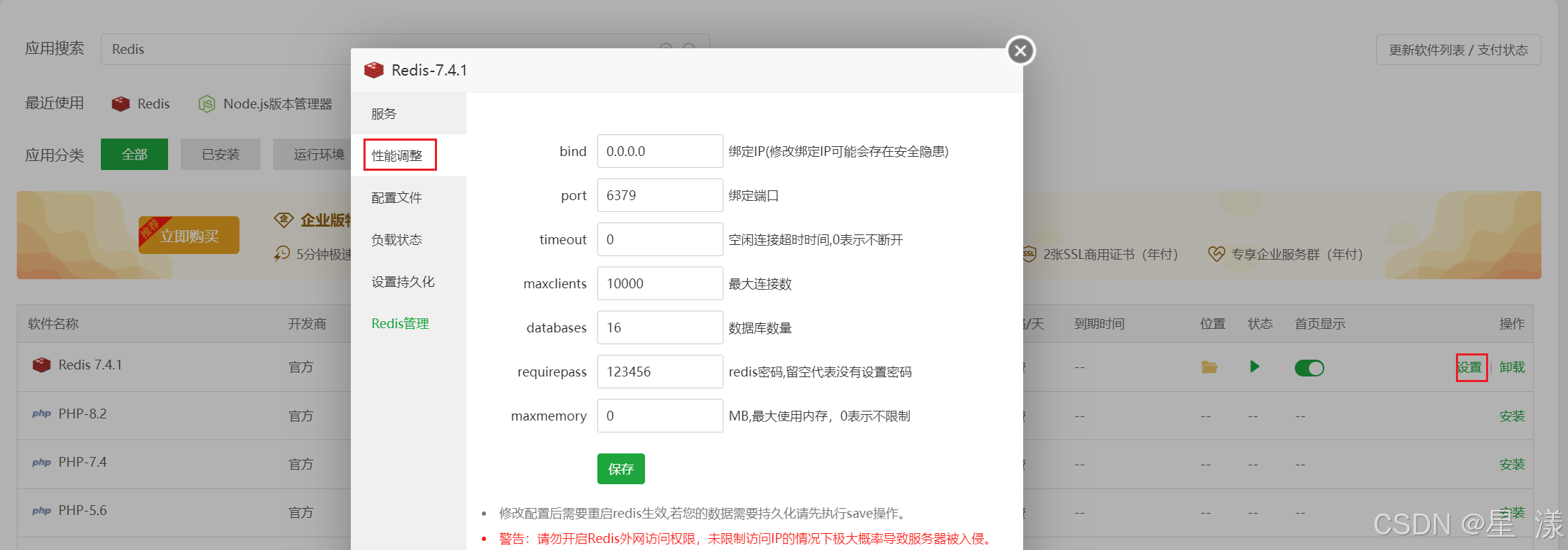
Task: Click the Redis 7.4.1 row name
Action: [x=90, y=365]
